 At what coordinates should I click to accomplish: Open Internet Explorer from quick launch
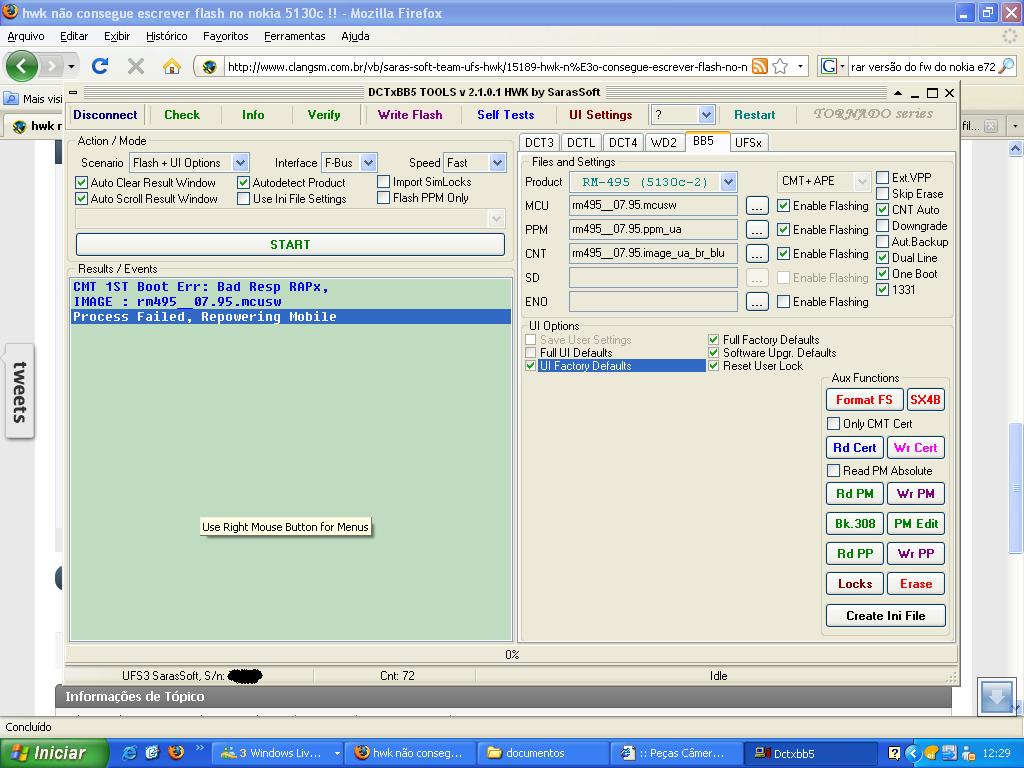coord(129,753)
